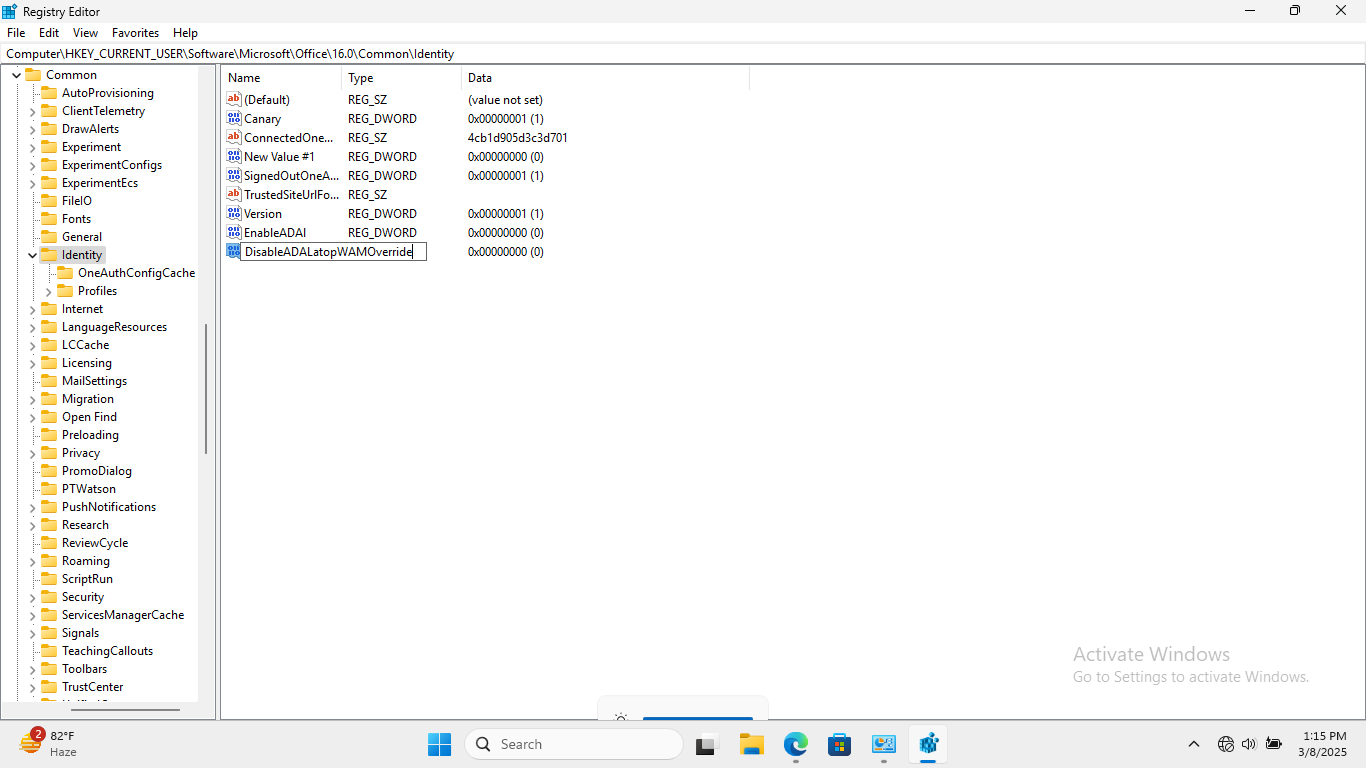Click the Fonts folder icon
Screen dimensions: 1366x768
(49, 219)
